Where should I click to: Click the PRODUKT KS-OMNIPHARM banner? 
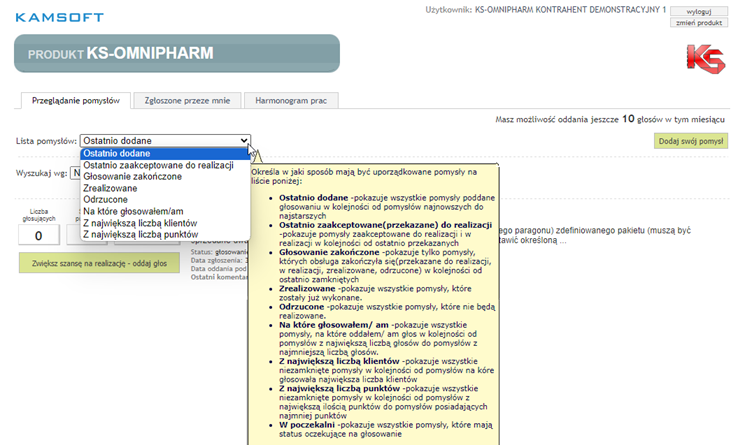[x=177, y=53]
